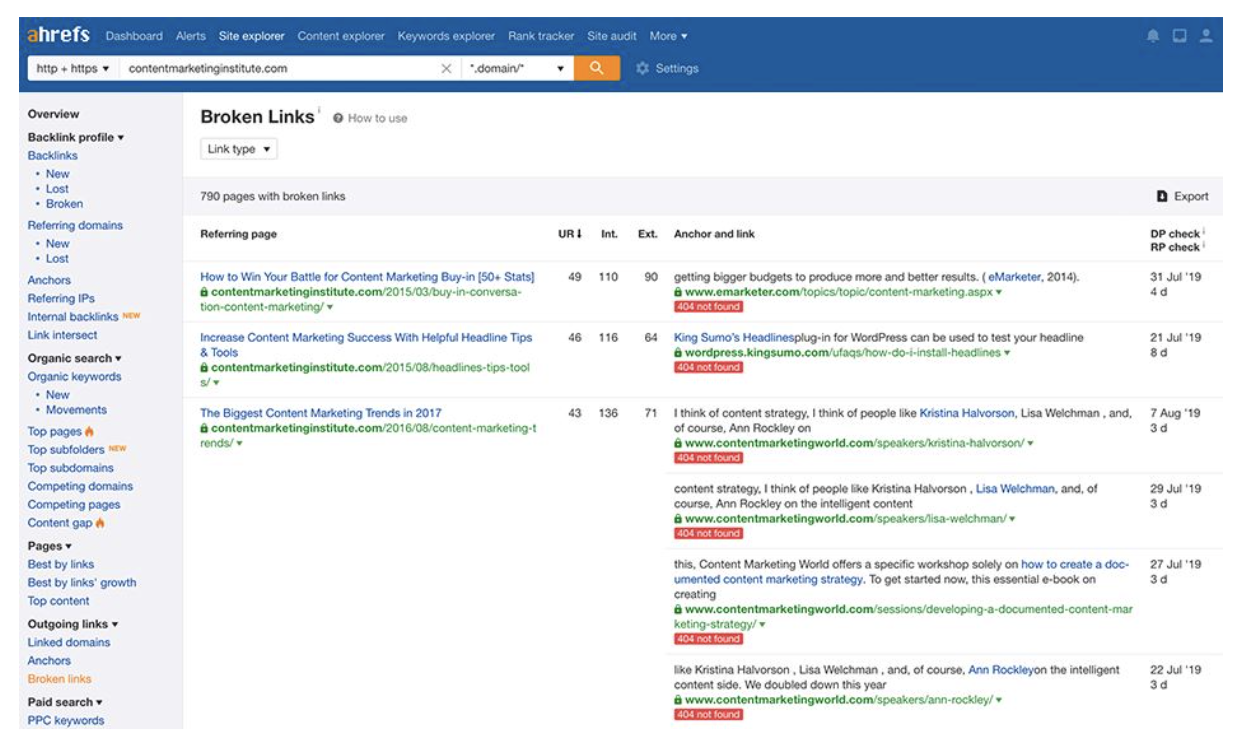The height and width of the screenshot is (742, 1256).
Task: Clear the domain input with X icon
Action: [x=446, y=68]
